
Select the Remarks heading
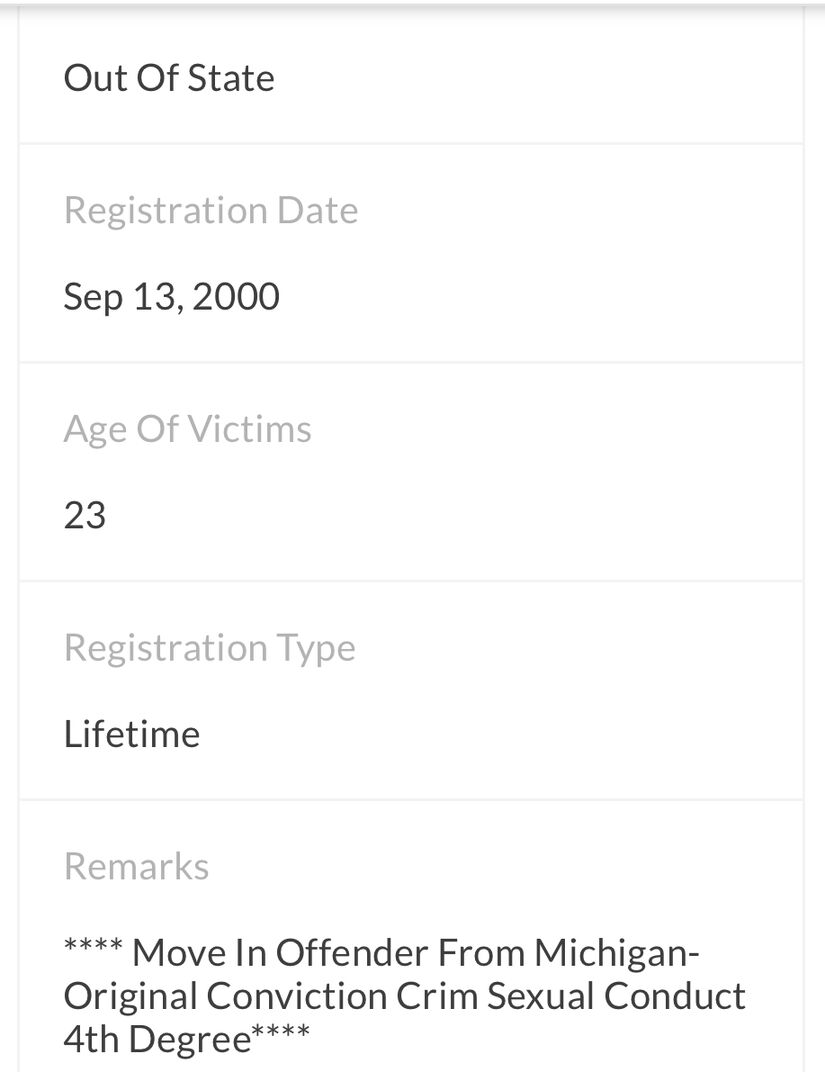click(x=136, y=866)
